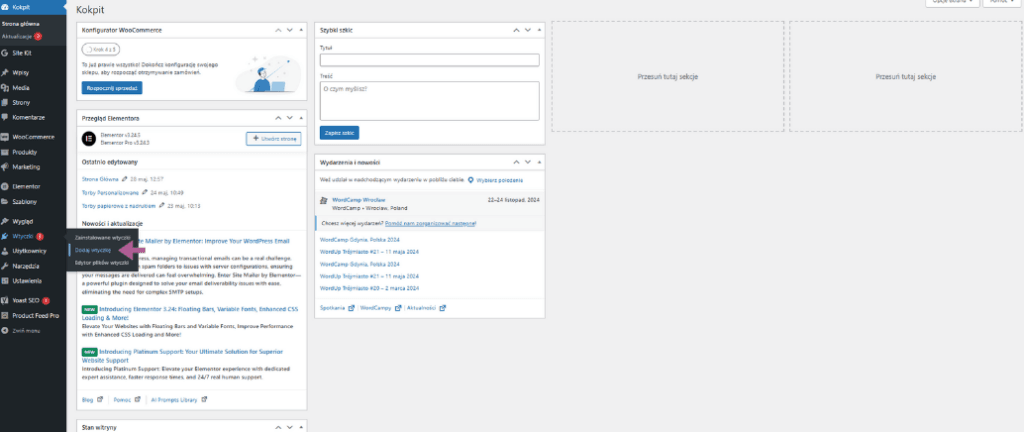Select Zainstalowane wtyczki from submenu
Viewport: 1024px width, 432px height.
pos(103,238)
